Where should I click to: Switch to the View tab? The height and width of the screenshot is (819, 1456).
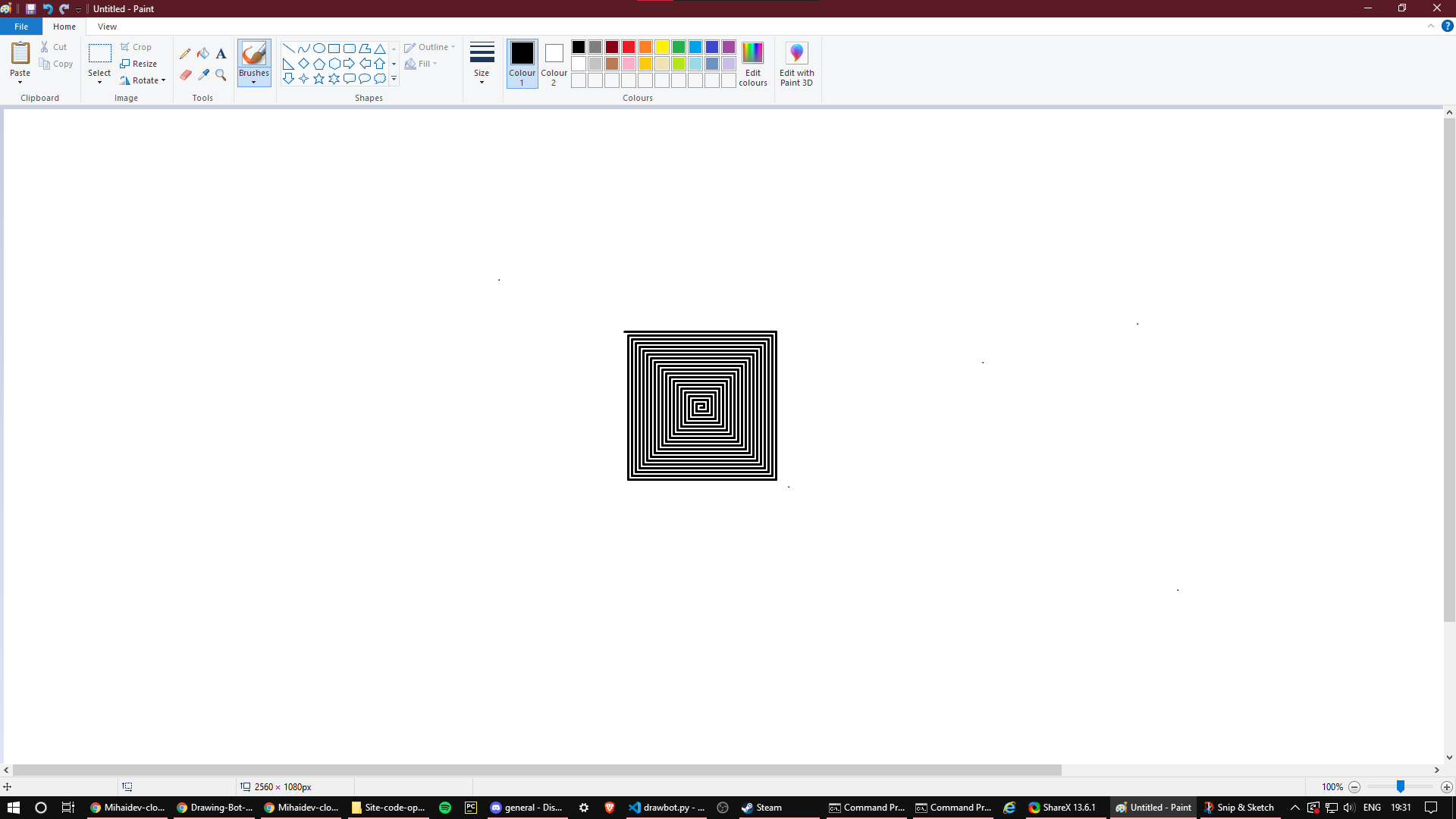pos(107,26)
